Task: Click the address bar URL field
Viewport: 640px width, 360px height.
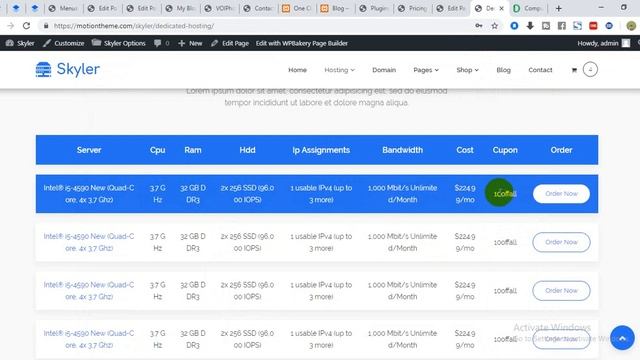Action: click(261, 26)
